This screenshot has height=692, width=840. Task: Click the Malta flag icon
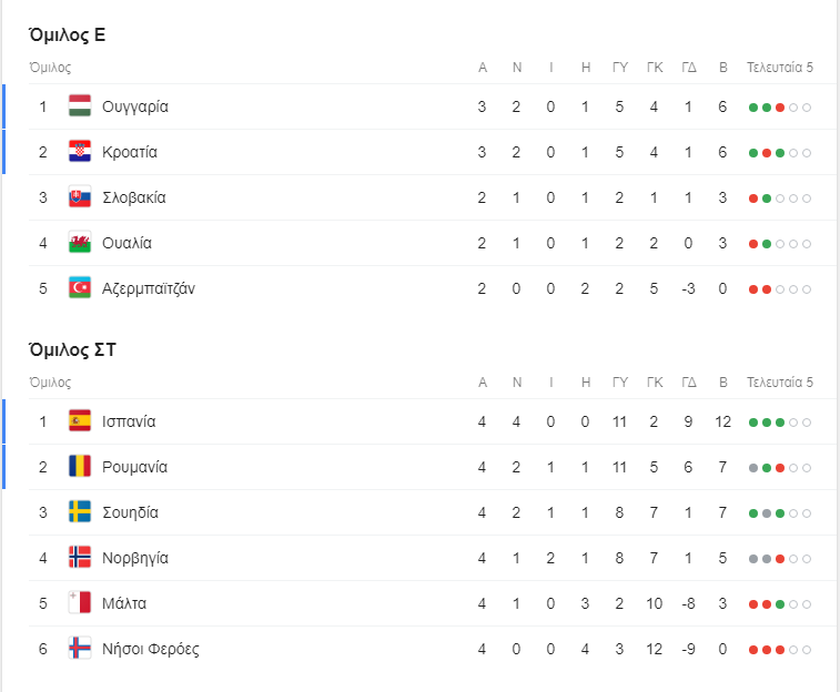(x=80, y=603)
